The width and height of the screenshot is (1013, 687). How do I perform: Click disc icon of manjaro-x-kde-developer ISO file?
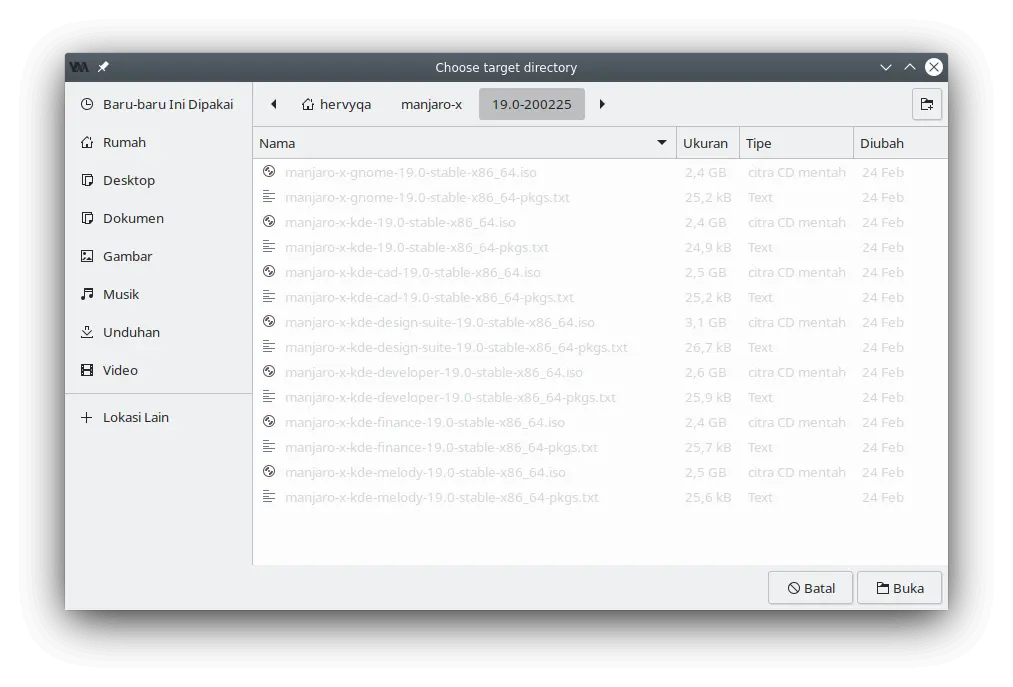(269, 372)
